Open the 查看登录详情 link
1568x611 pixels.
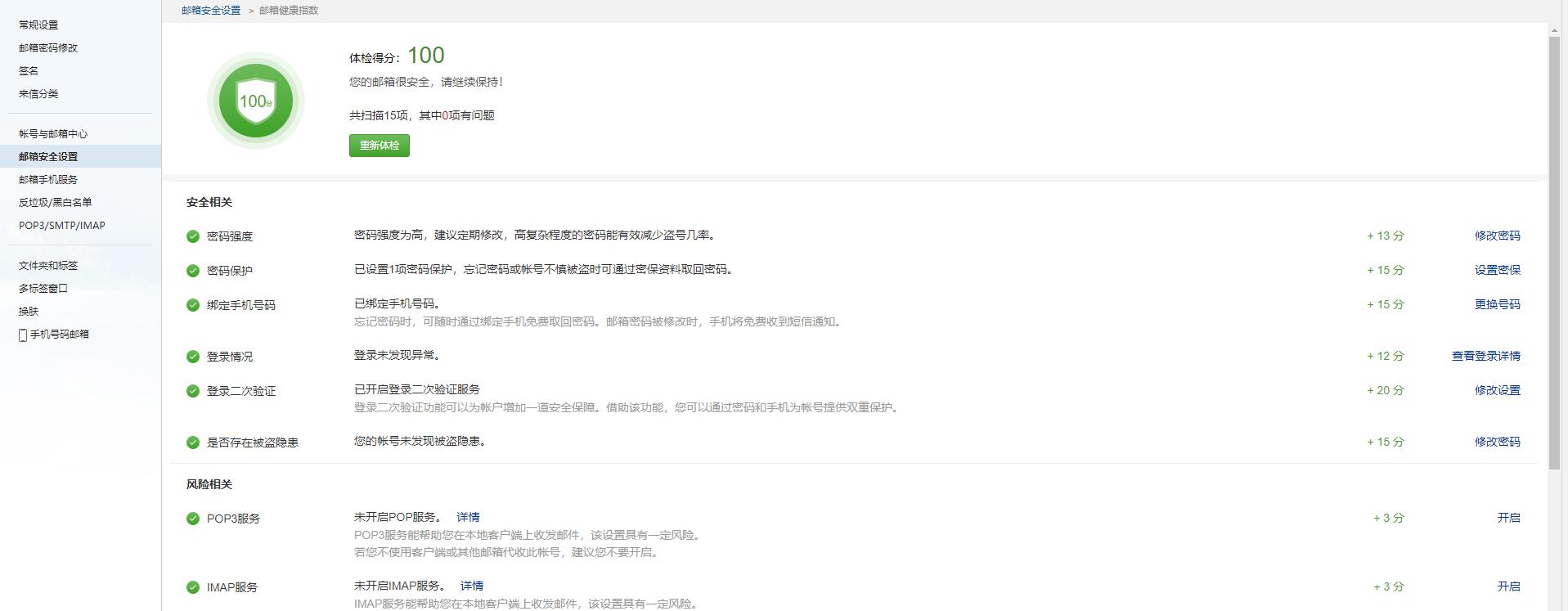[x=1485, y=356]
